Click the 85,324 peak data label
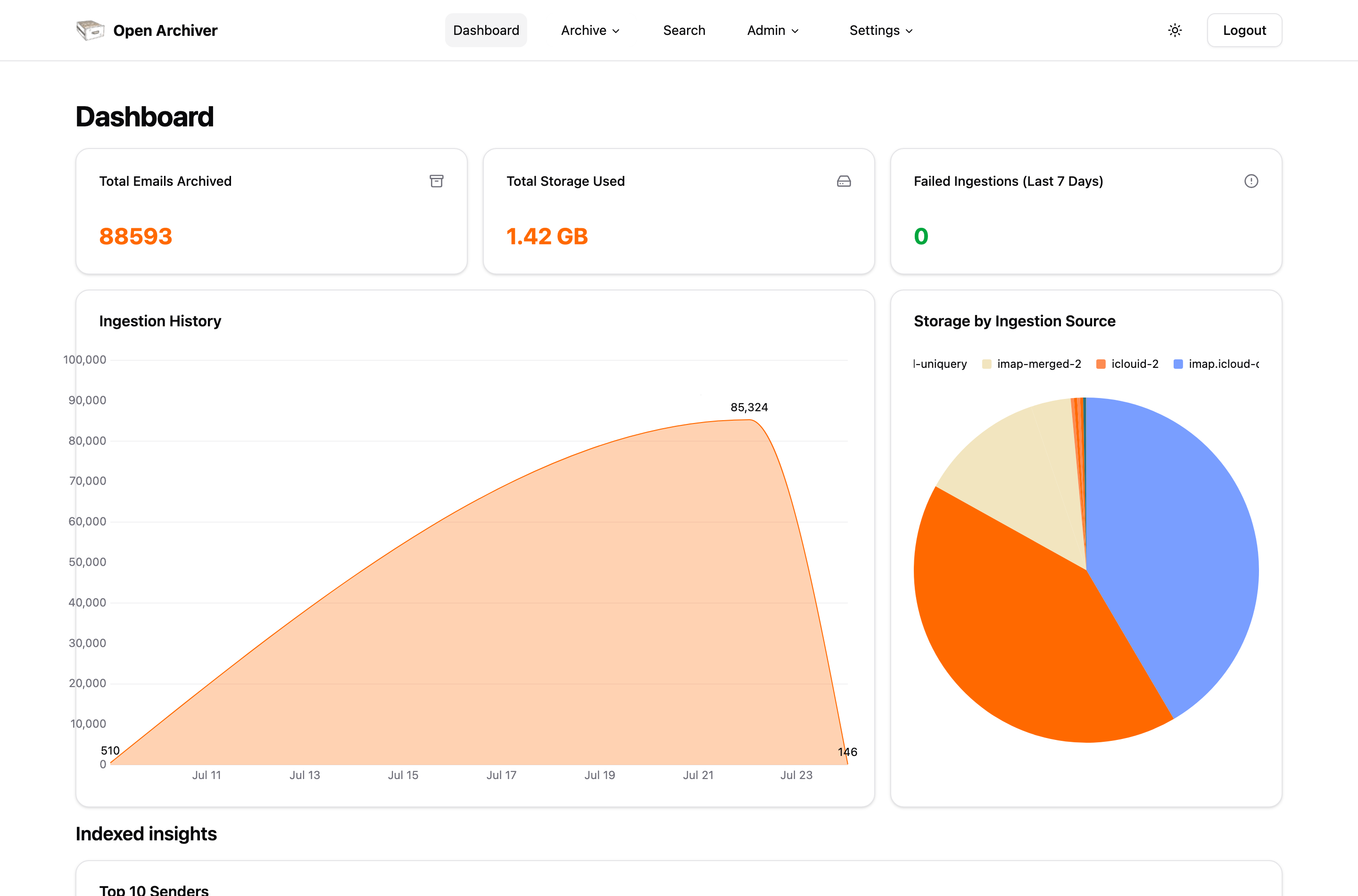Viewport: 1358px width, 896px height. 749,407
